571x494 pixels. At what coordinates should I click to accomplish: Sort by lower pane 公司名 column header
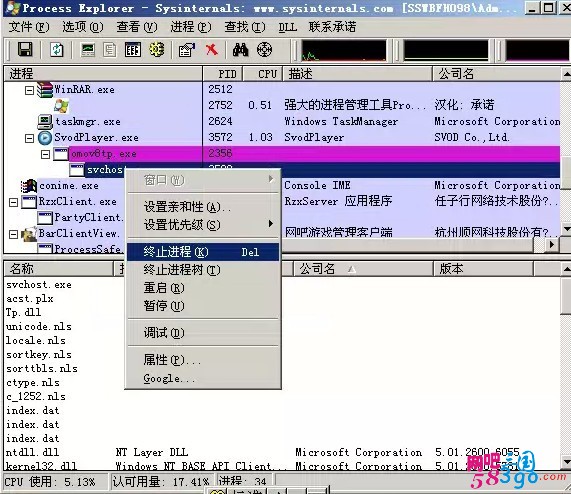coord(363,269)
